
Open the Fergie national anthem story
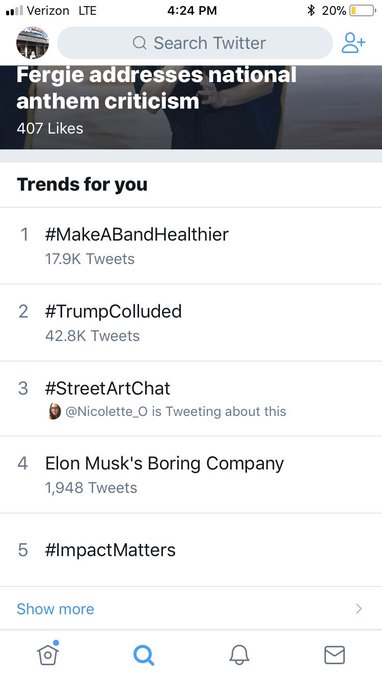coord(191,107)
